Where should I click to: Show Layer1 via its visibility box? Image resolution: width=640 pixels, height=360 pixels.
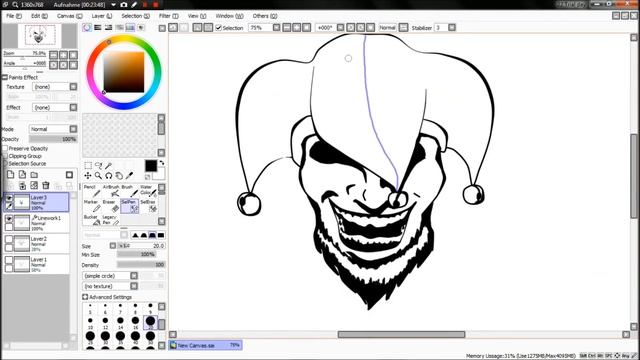(9, 260)
